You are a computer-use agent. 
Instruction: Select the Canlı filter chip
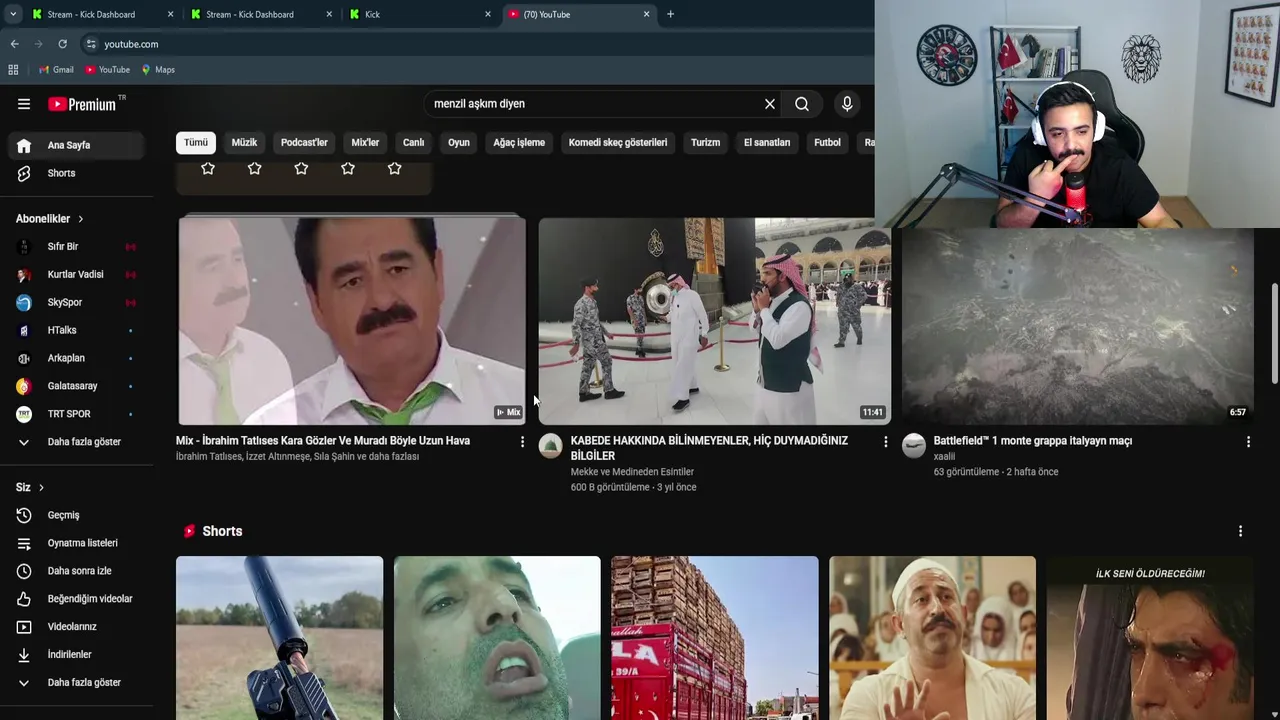(x=414, y=142)
